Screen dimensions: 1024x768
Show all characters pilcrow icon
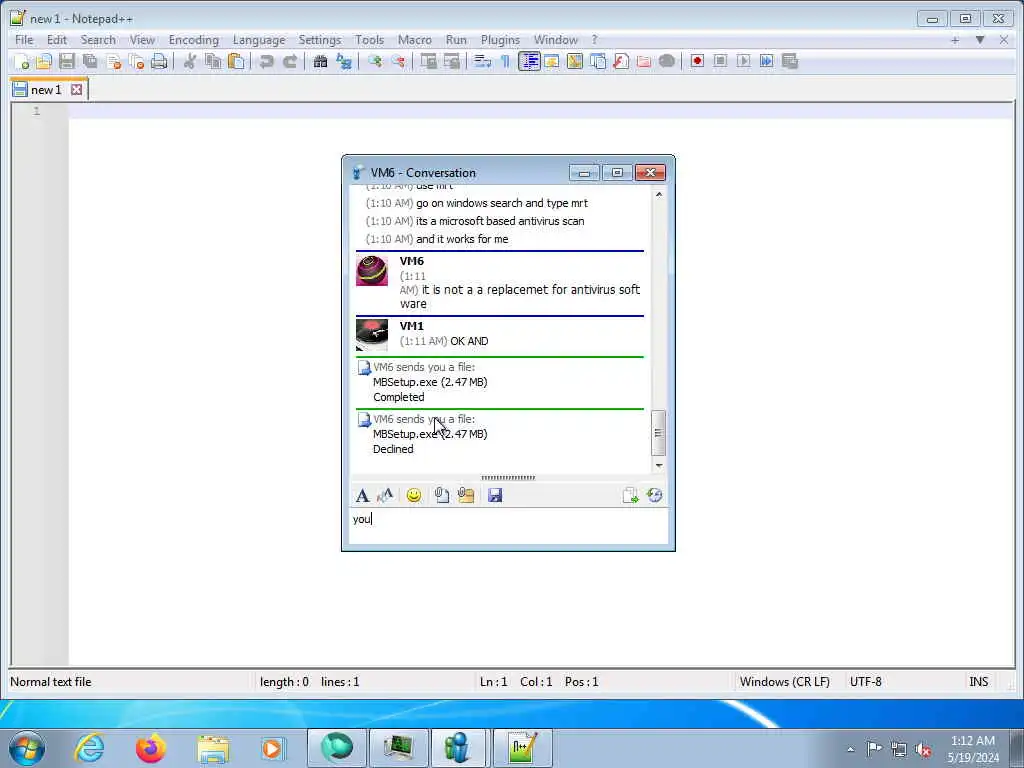click(x=505, y=61)
